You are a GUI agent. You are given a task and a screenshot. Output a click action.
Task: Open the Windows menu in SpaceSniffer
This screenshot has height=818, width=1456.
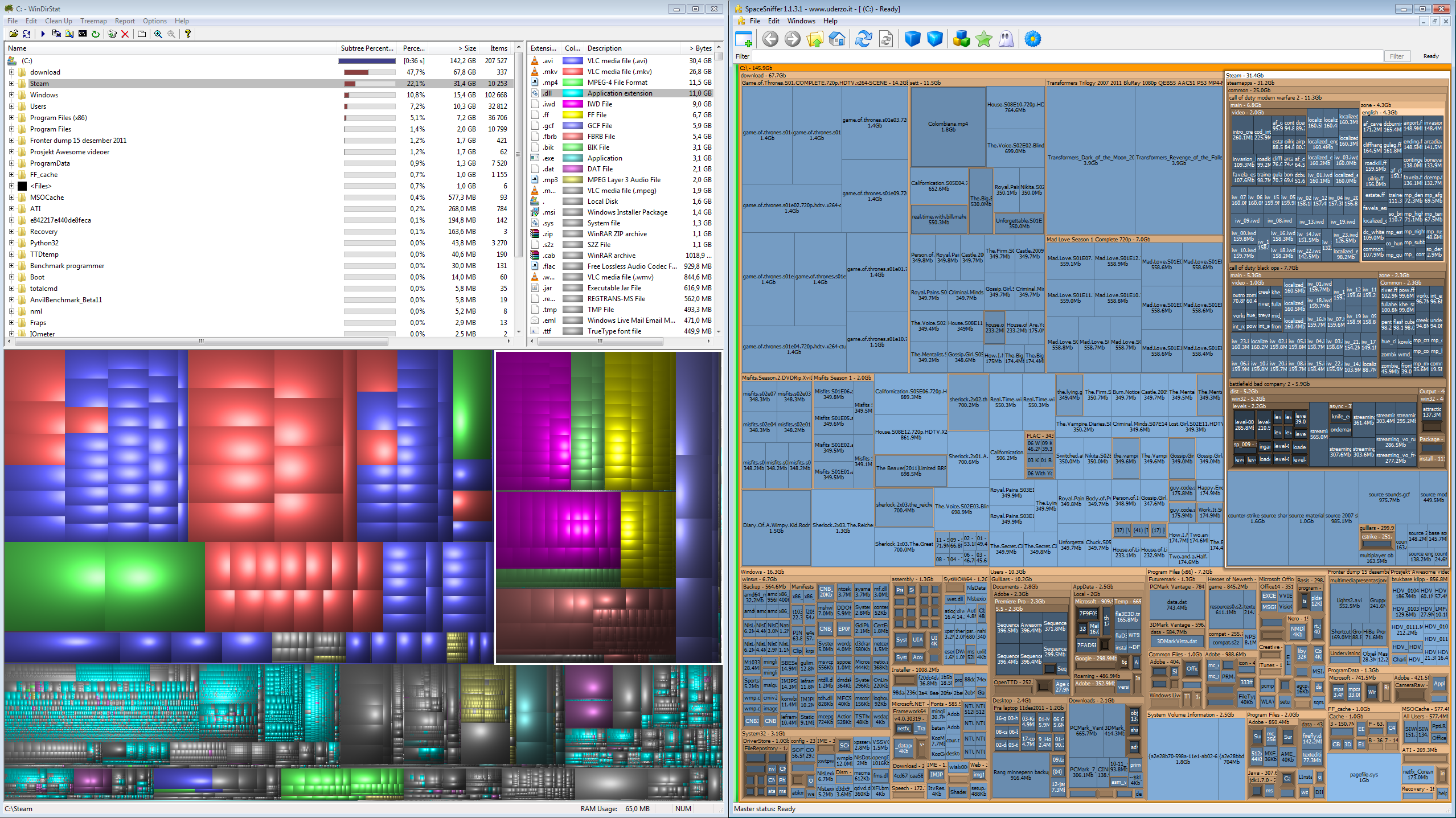tap(801, 21)
